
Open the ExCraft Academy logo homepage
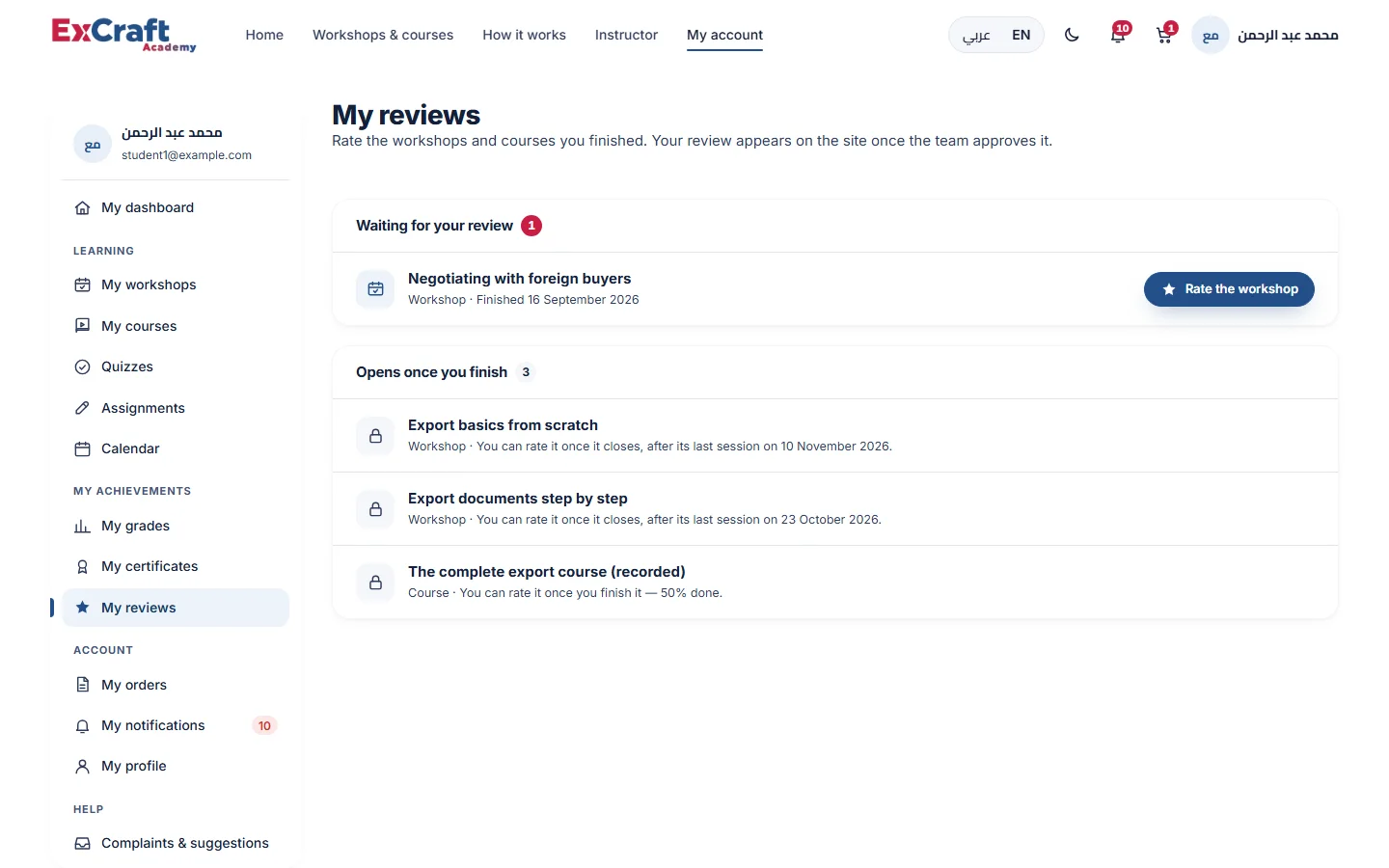click(123, 35)
